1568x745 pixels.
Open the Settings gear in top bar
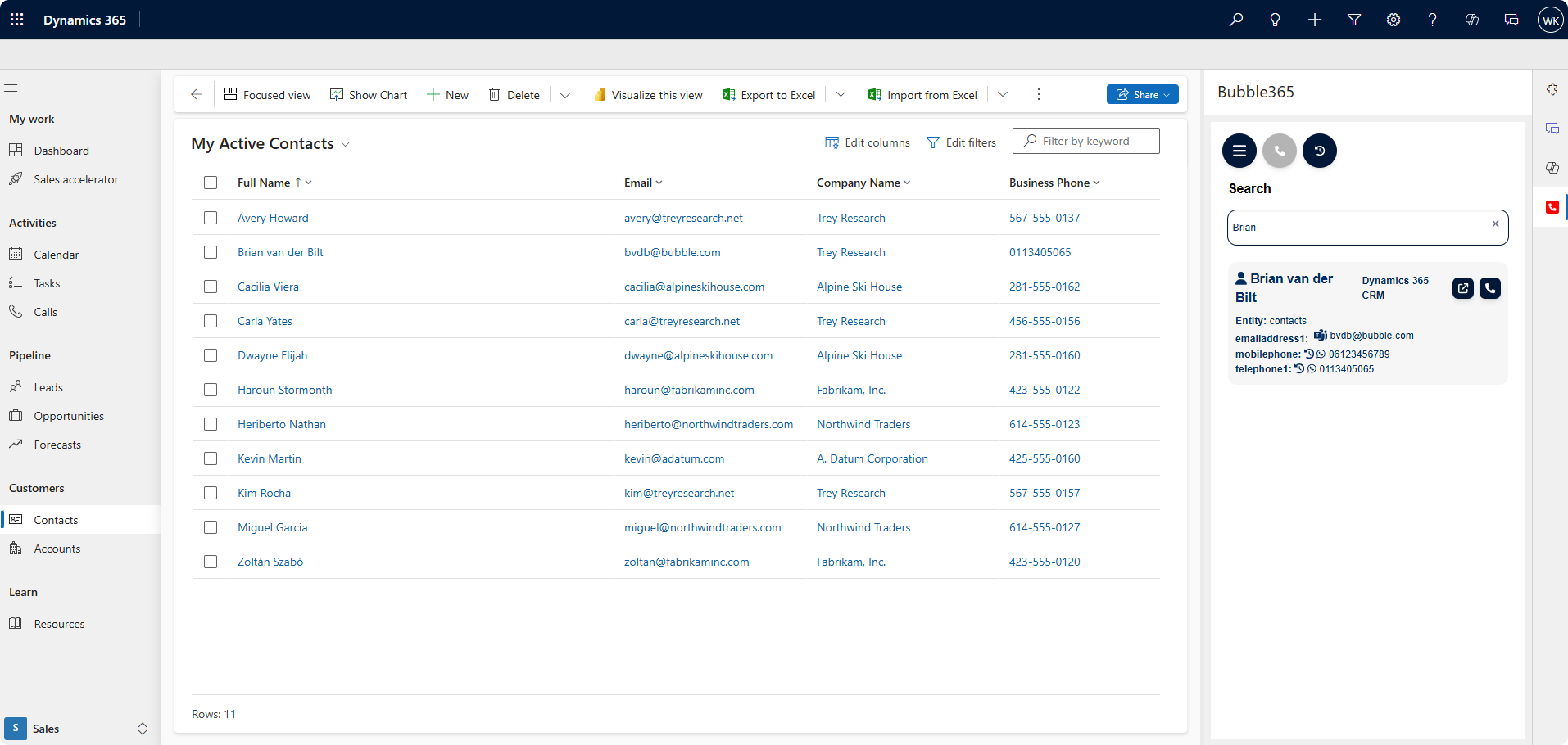pyautogui.click(x=1393, y=20)
